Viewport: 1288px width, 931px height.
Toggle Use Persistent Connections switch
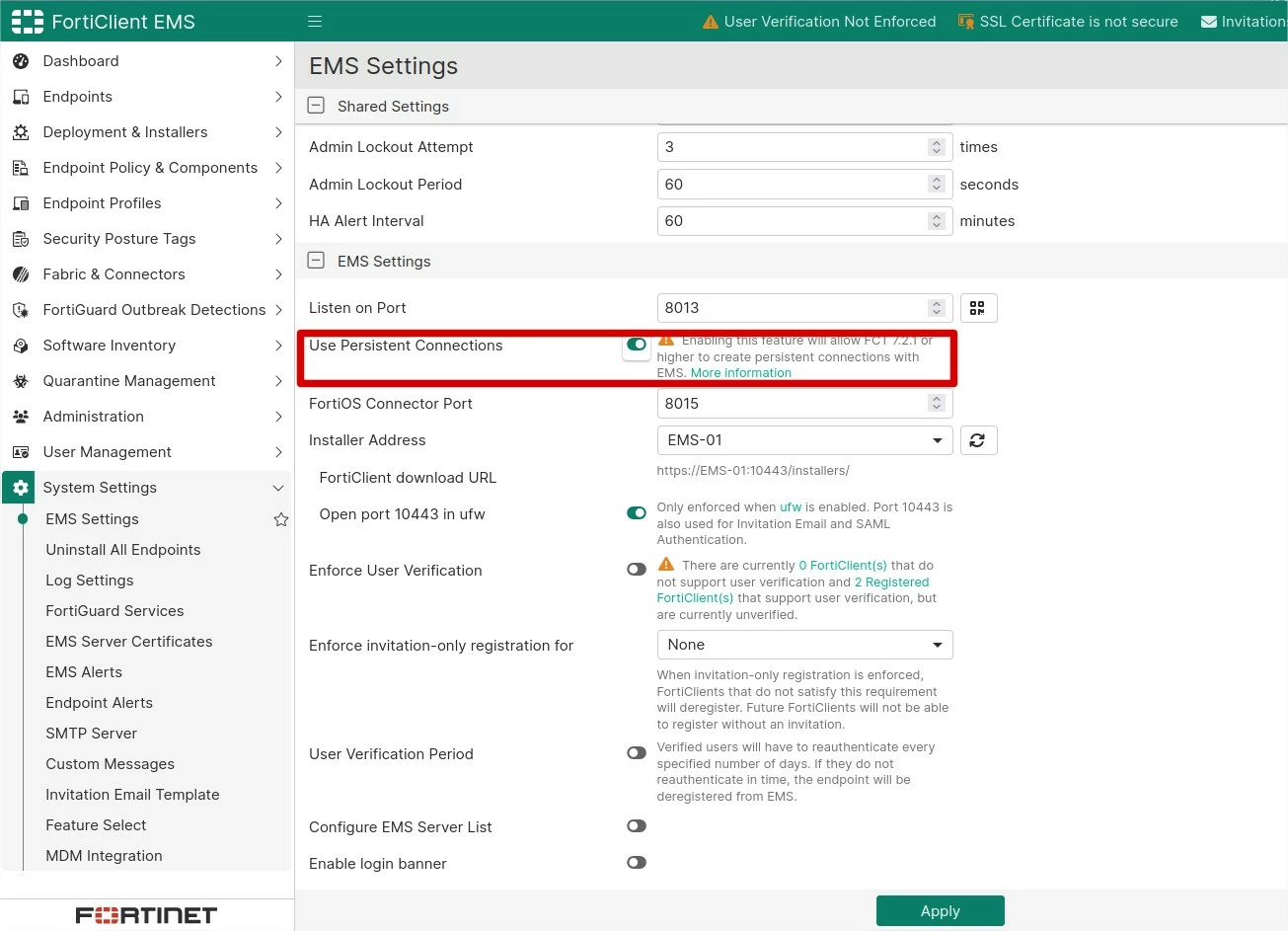pos(637,345)
